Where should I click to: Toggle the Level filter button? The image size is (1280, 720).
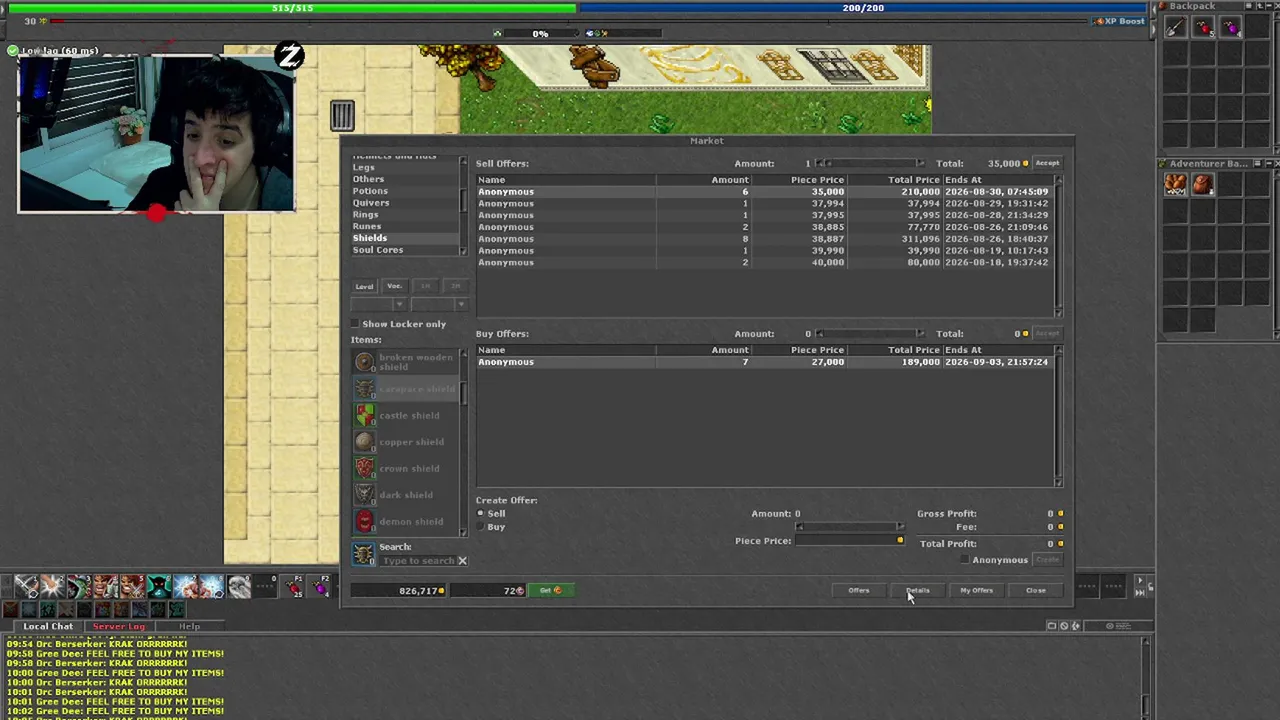[364, 287]
